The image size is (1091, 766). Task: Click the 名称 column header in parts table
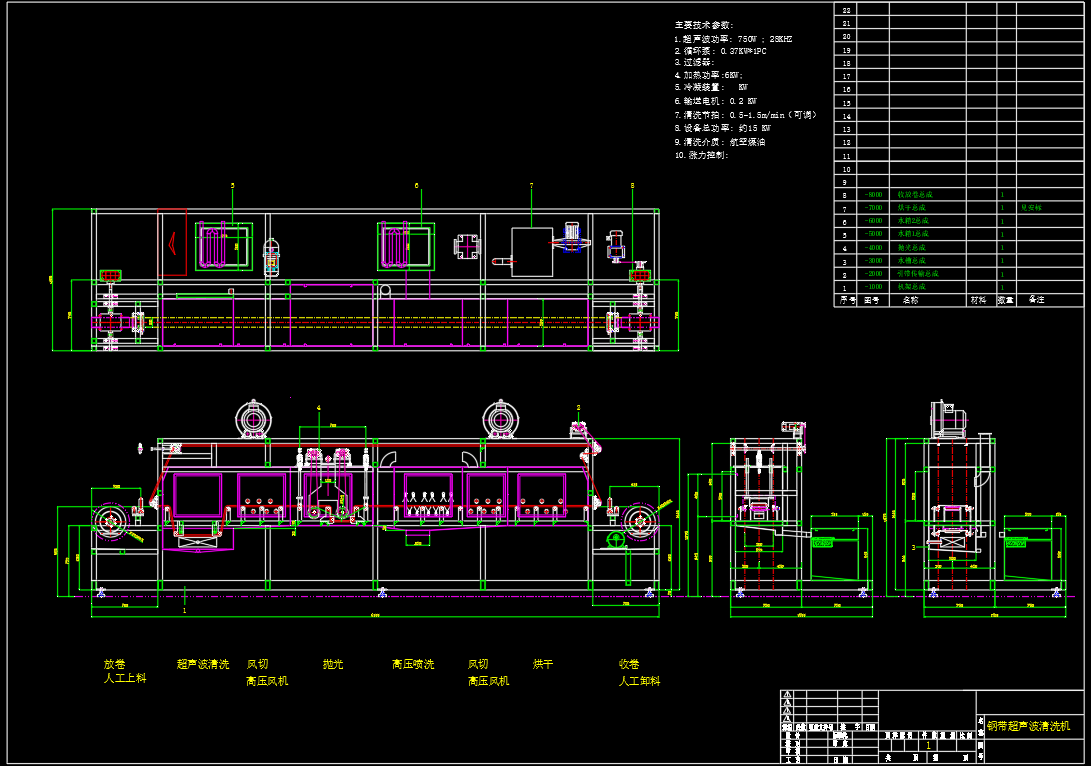click(x=910, y=300)
